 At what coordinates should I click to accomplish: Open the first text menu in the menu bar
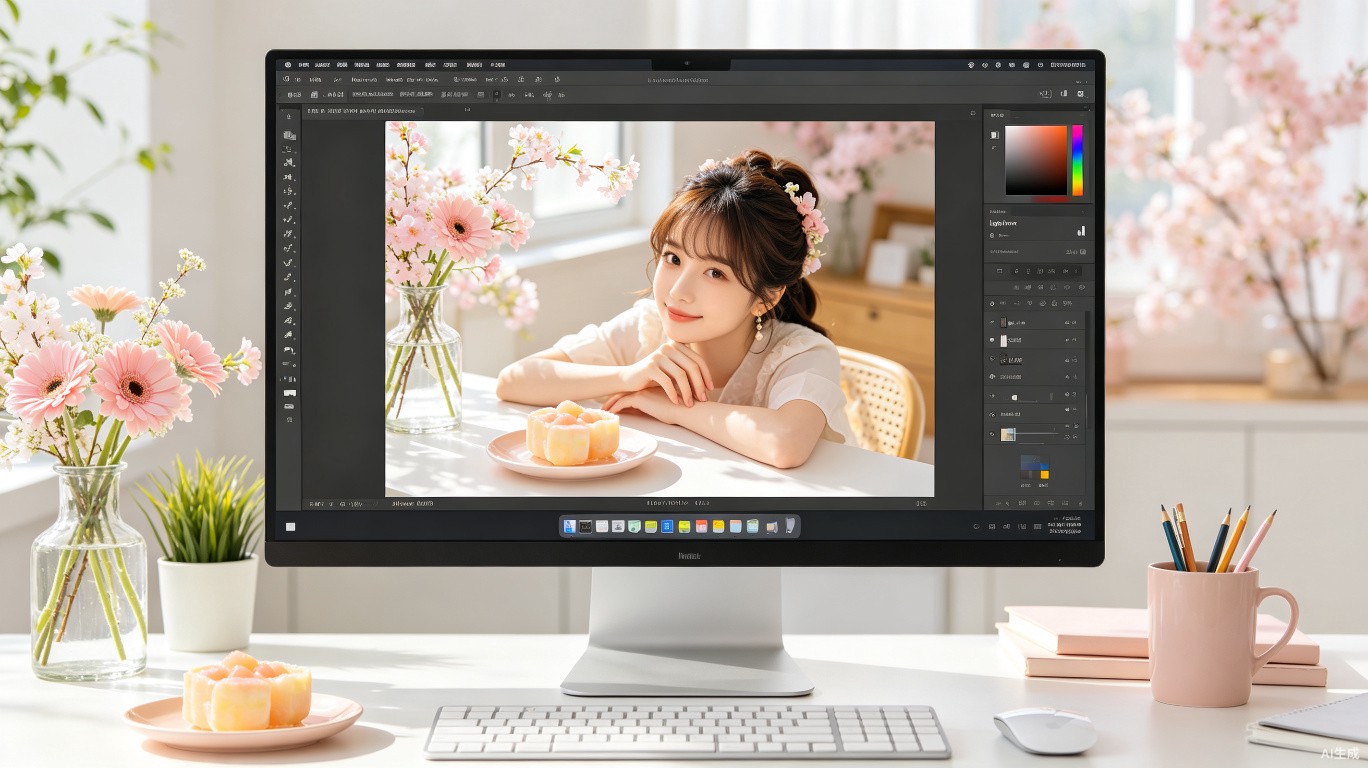[x=303, y=64]
